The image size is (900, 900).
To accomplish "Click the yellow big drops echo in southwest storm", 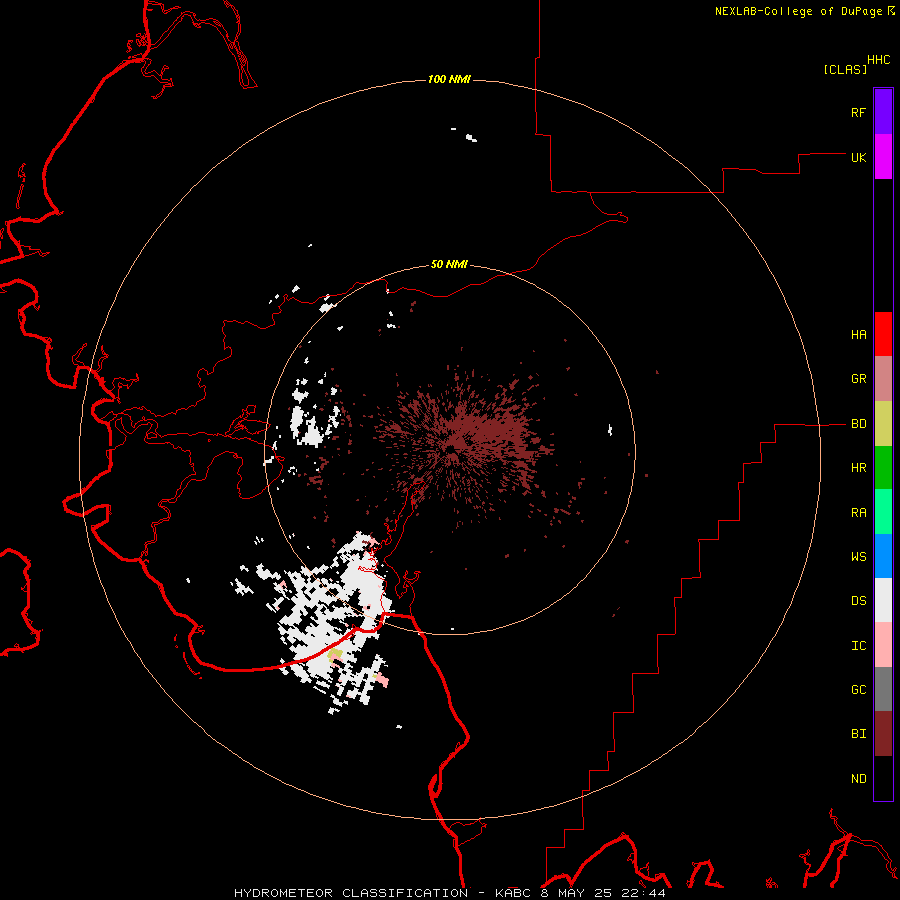I will (x=335, y=655).
